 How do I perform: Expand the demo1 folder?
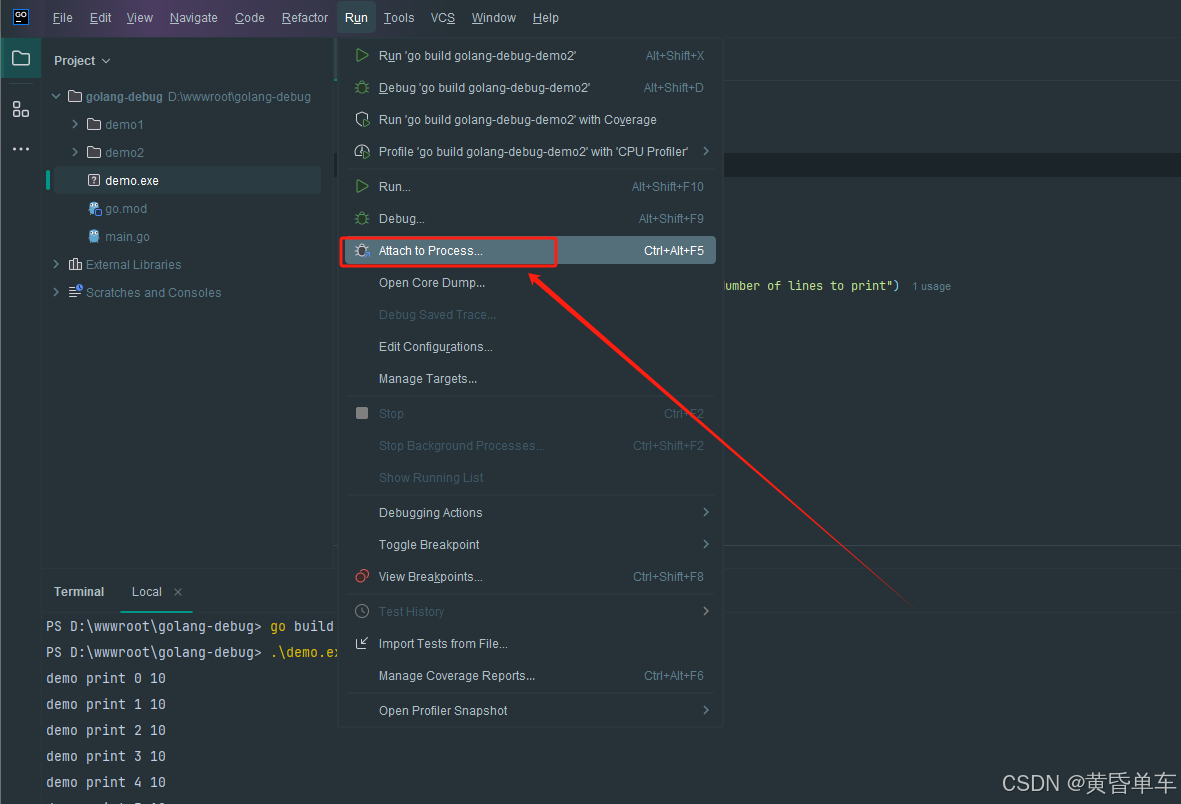pyautogui.click(x=75, y=124)
